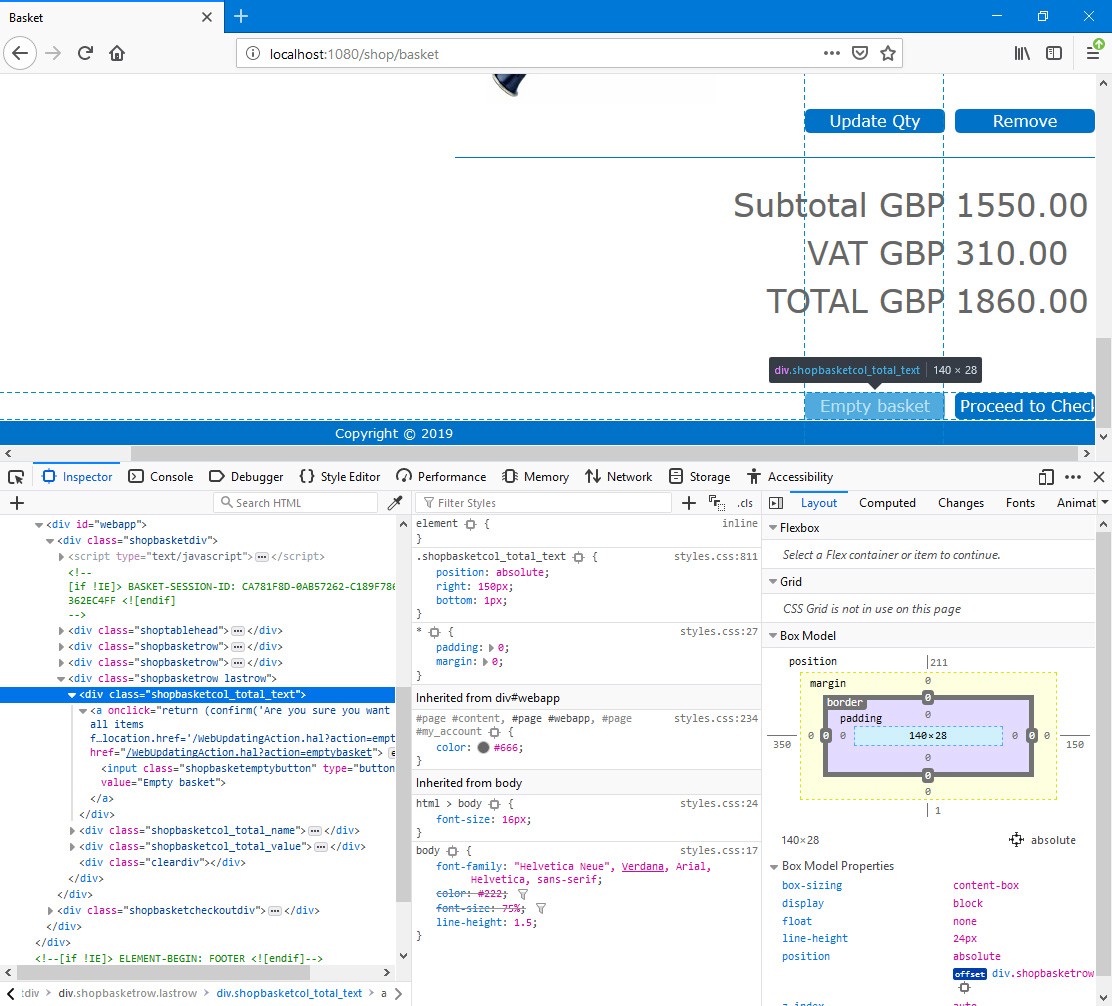
Task: Pick a color with the eyedropper
Action: (x=395, y=503)
